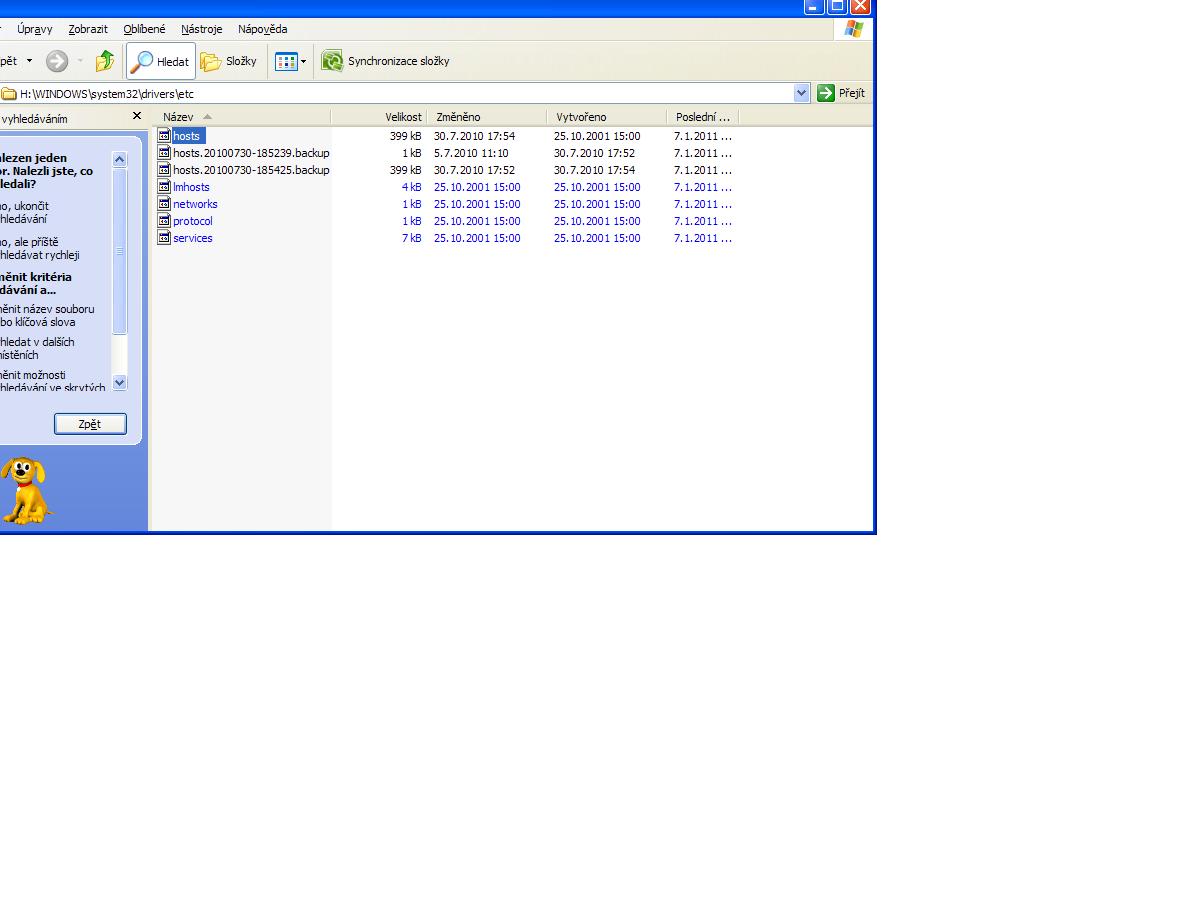Close the search companion pane
Screen dimensions: 1200x900
point(137,116)
